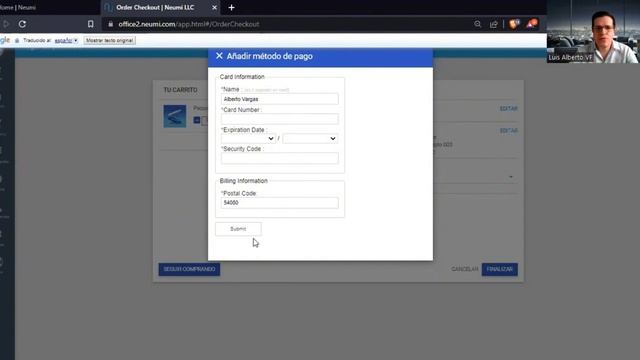The width and height of the screenshot is (640, 360).
Task: Click the site lock icon in address bar
Action: (x=111, y=24)
